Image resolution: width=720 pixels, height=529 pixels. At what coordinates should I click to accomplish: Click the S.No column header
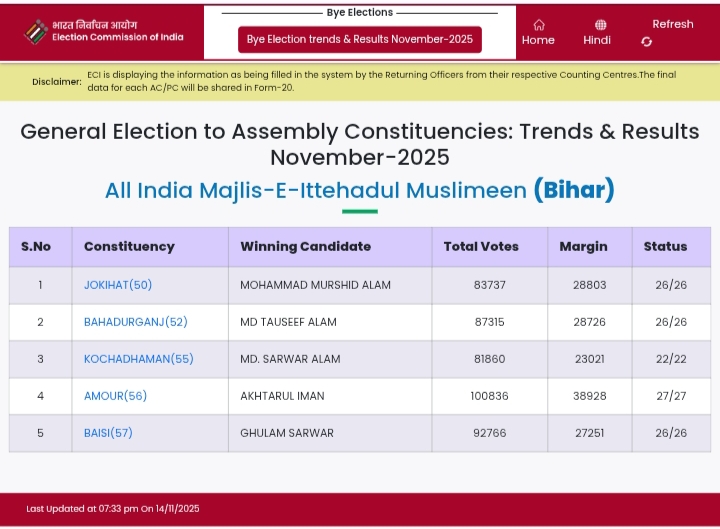coord(36,246)
